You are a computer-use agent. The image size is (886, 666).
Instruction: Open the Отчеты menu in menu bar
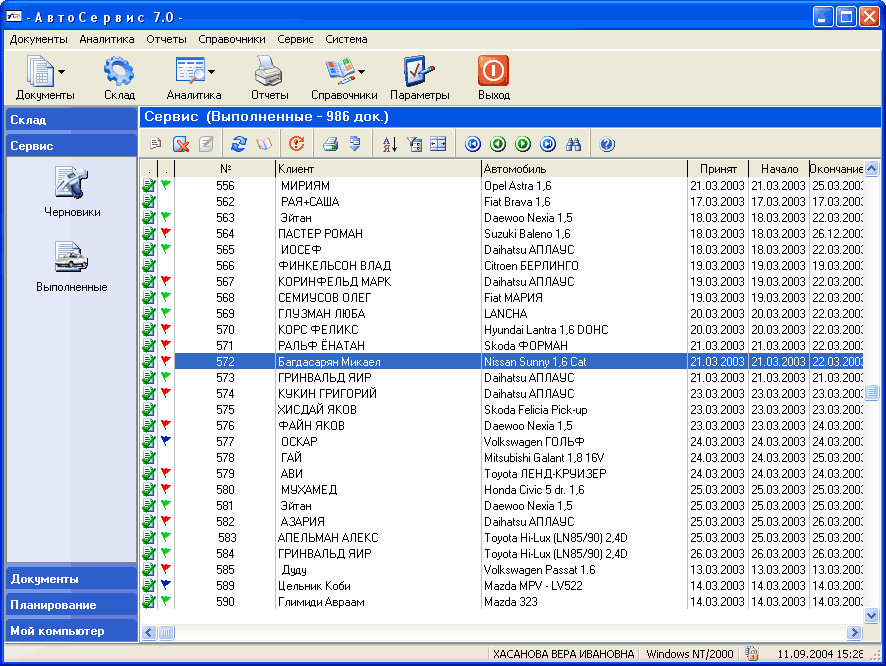tap(166, 39)
